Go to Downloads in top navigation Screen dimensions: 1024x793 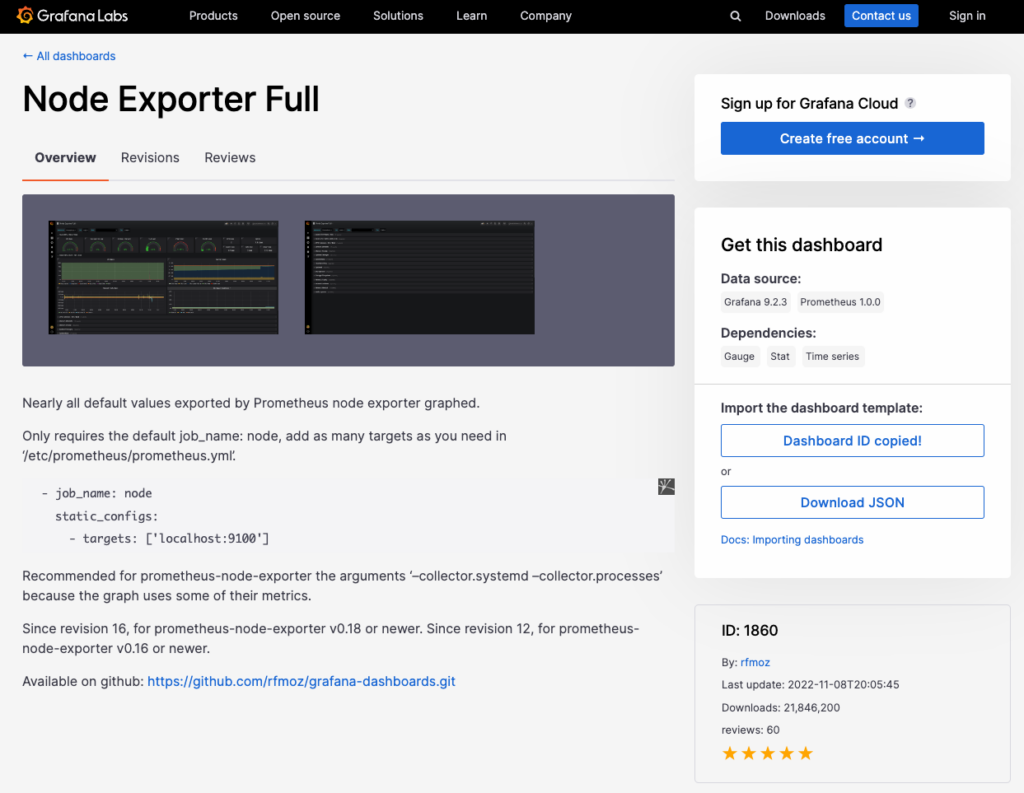click(795, 16)
